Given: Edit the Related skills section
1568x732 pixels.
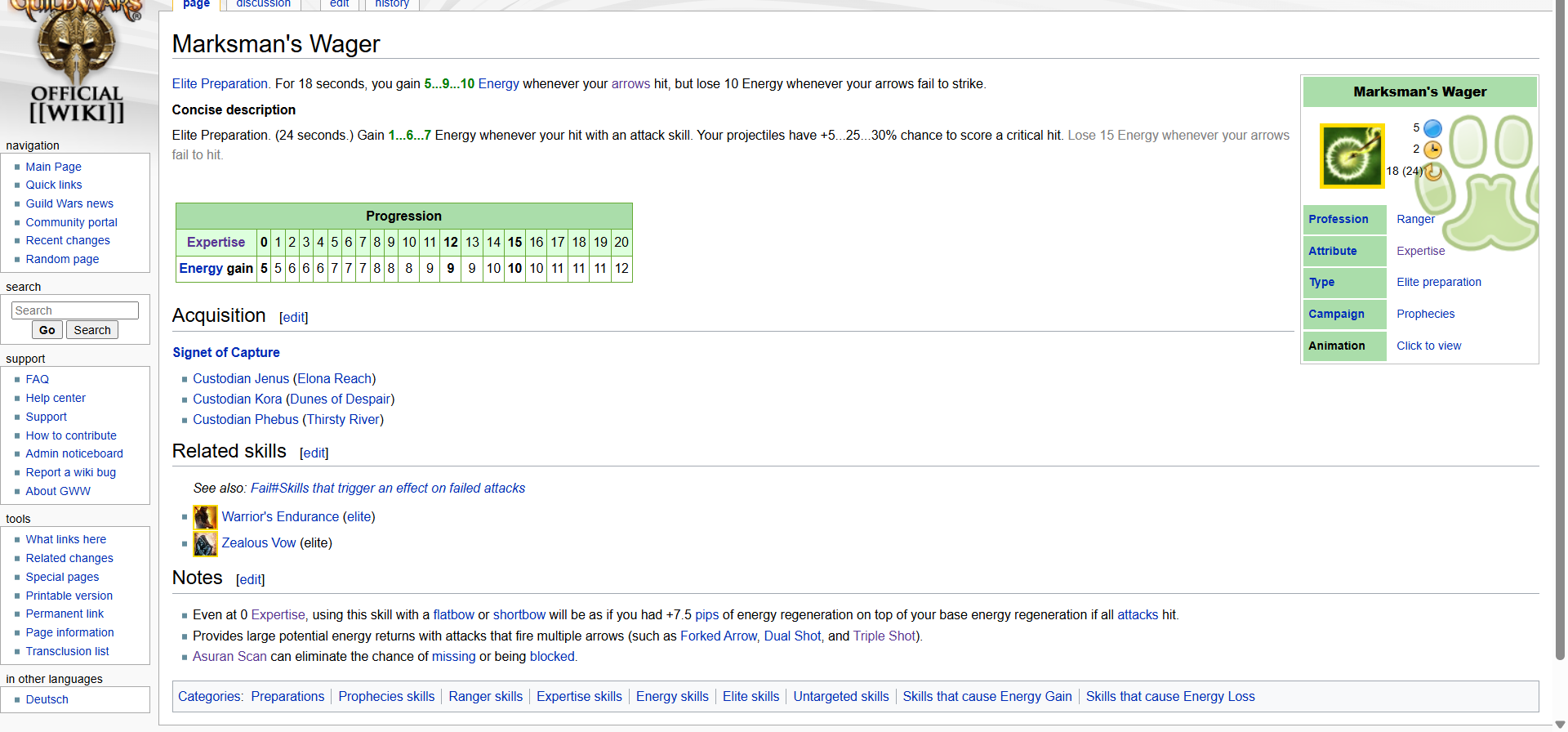Looking at the screenshot, I should click(314, 453).
